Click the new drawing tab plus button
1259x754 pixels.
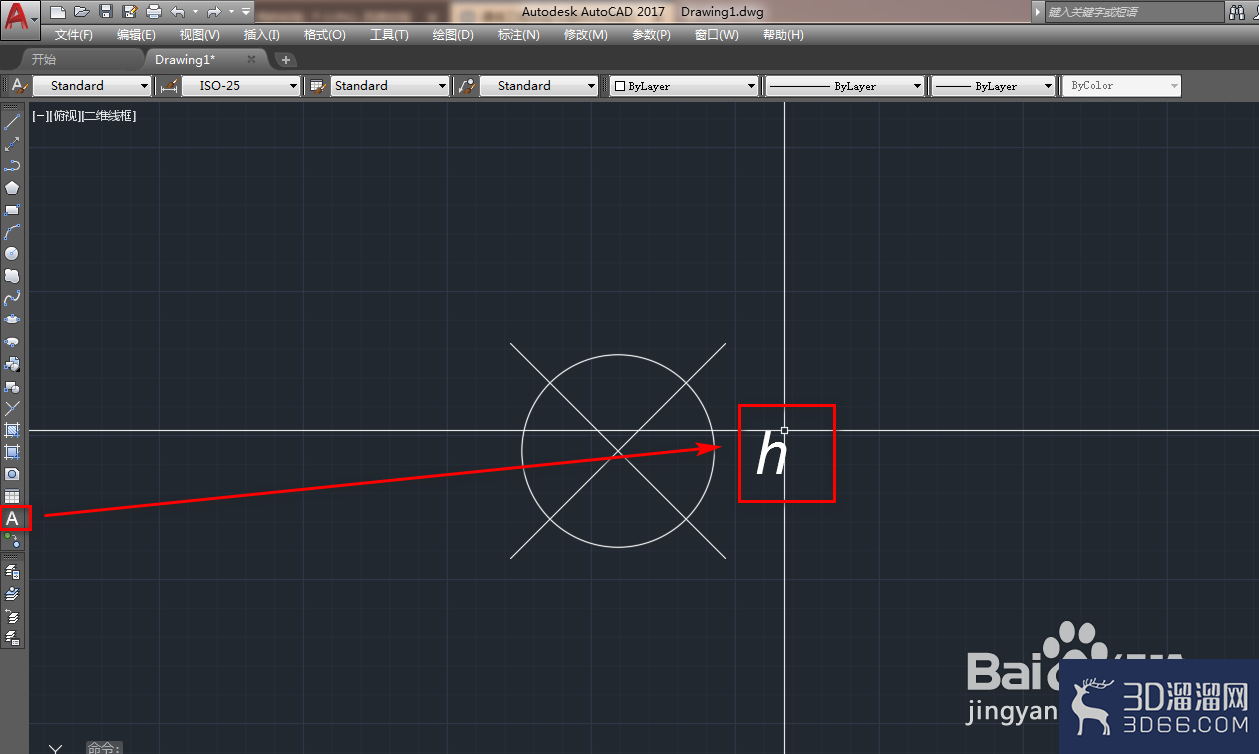pyautogui.click(x=285, y=60)
